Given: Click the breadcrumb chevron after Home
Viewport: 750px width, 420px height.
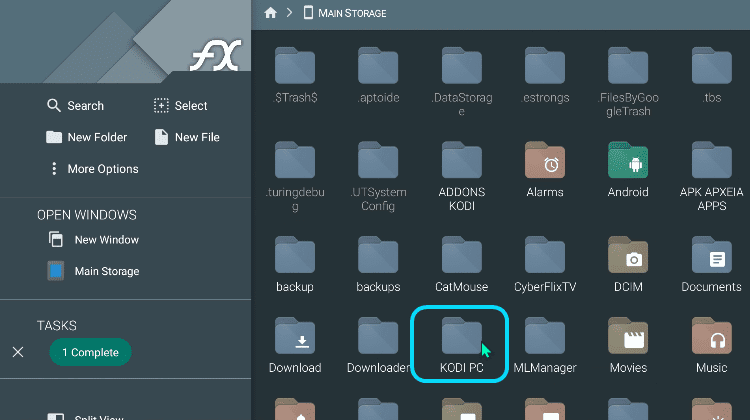Looking at the screenshot, I should coord(289,13).
